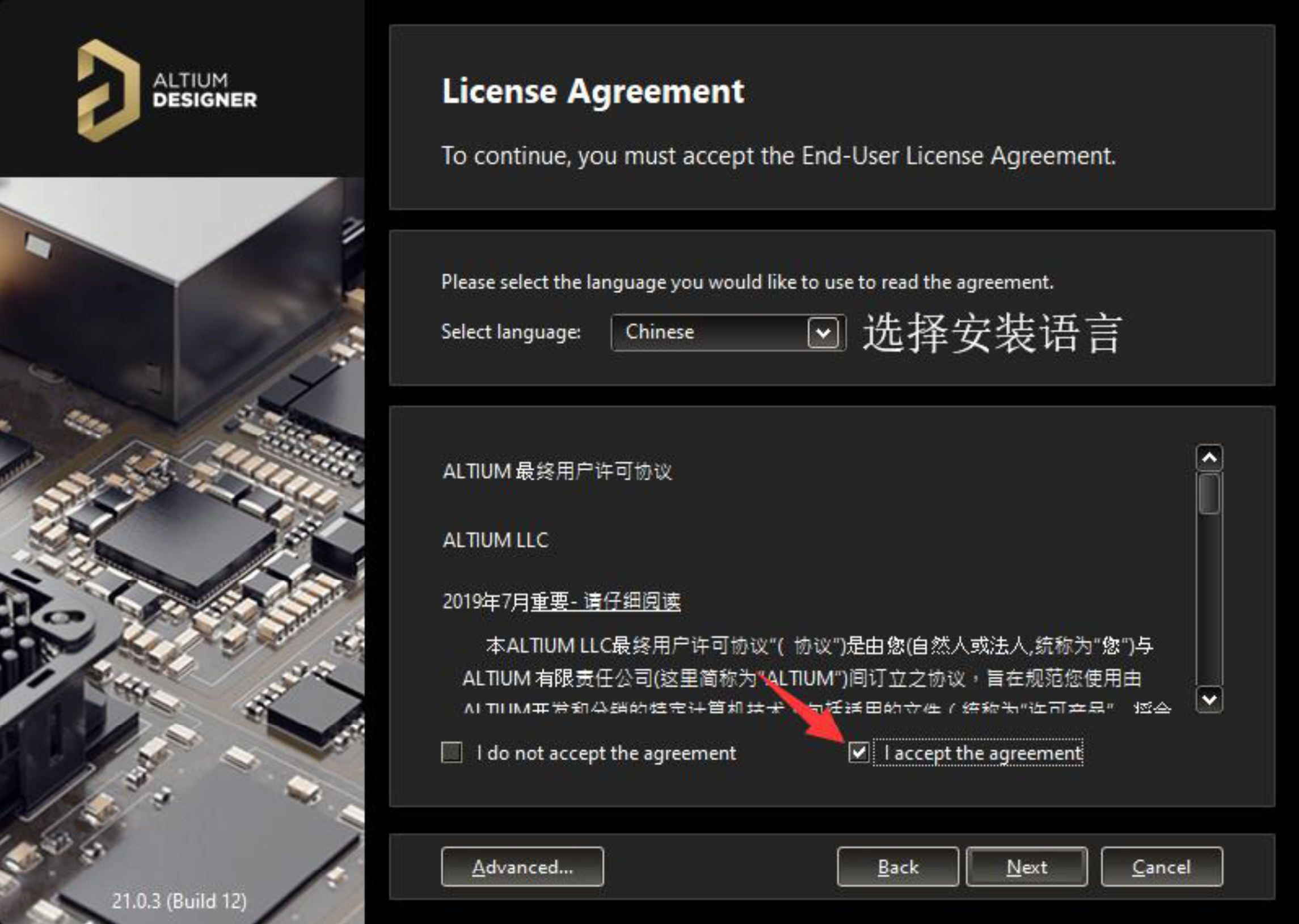Check "I do not accept the agreement"
1299x924 pixels.
click(x=452, y=752)
